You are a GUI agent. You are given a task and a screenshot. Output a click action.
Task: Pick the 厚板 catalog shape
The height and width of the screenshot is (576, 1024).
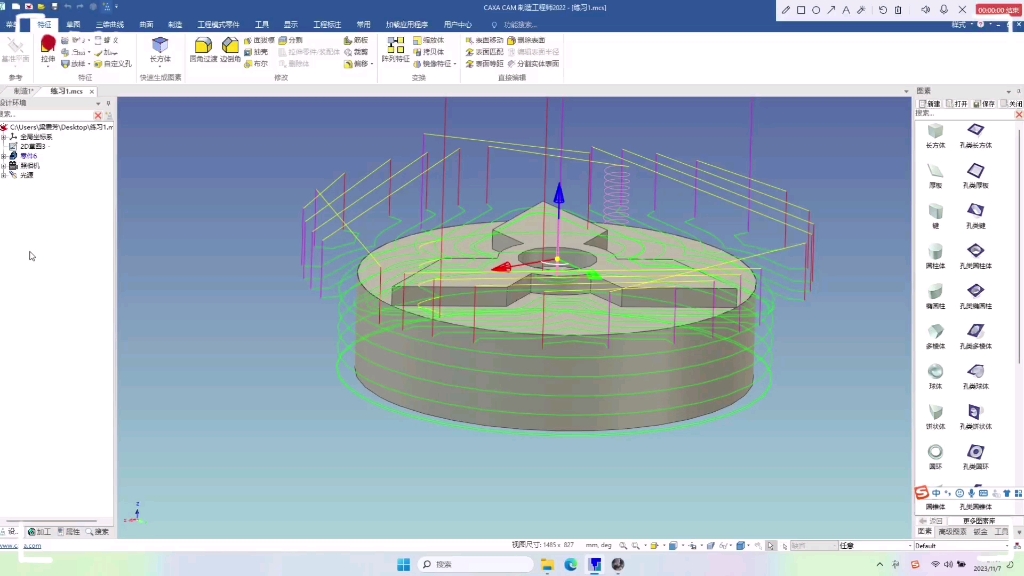(935, 176)
